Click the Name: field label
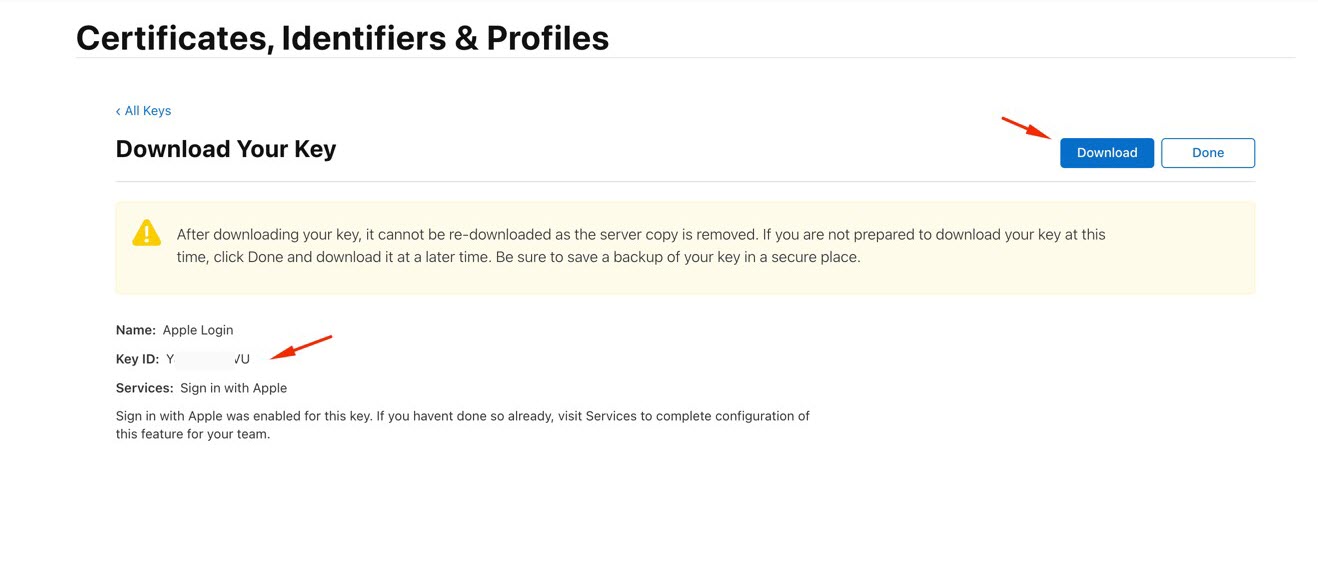The image size is (1318, 566). click(136, 330)
